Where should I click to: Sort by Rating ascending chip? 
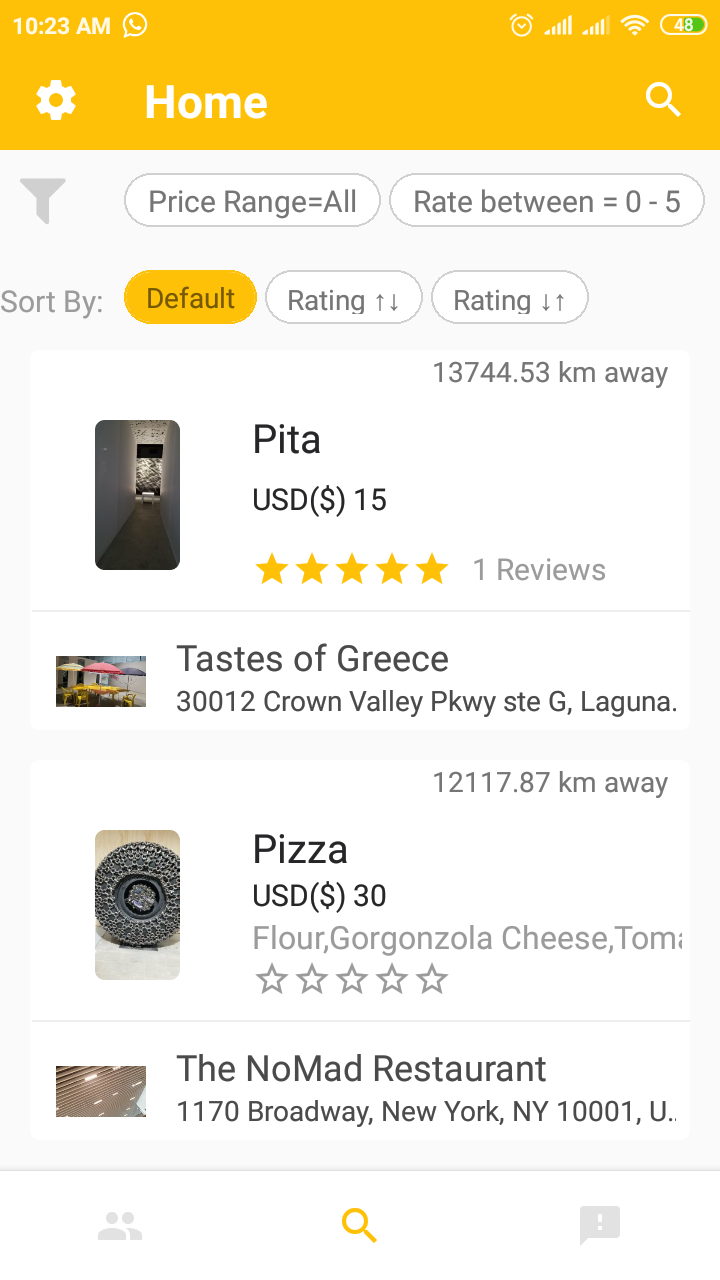(343, 299)
